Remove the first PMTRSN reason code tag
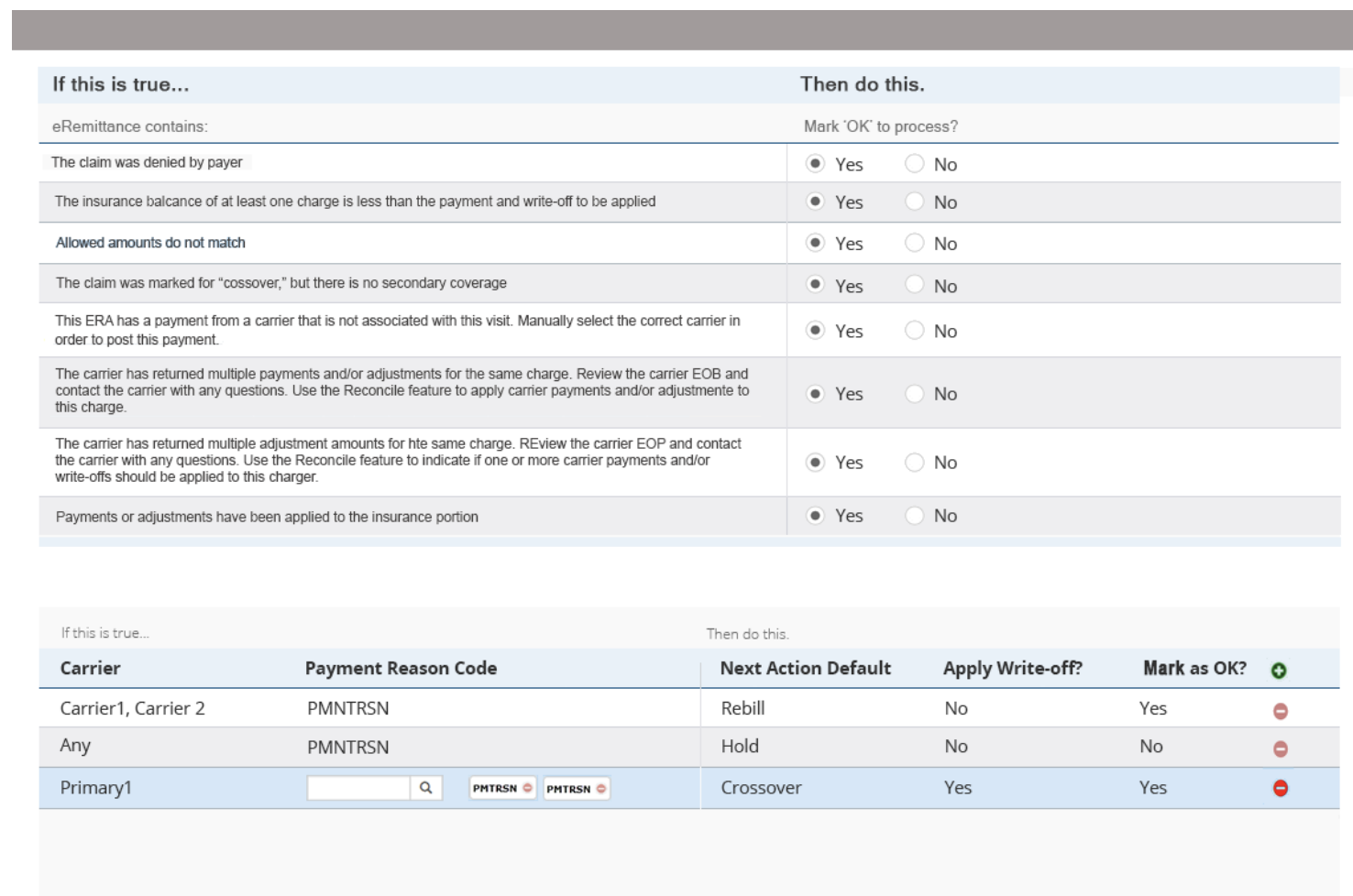 [x=528, y=789]
